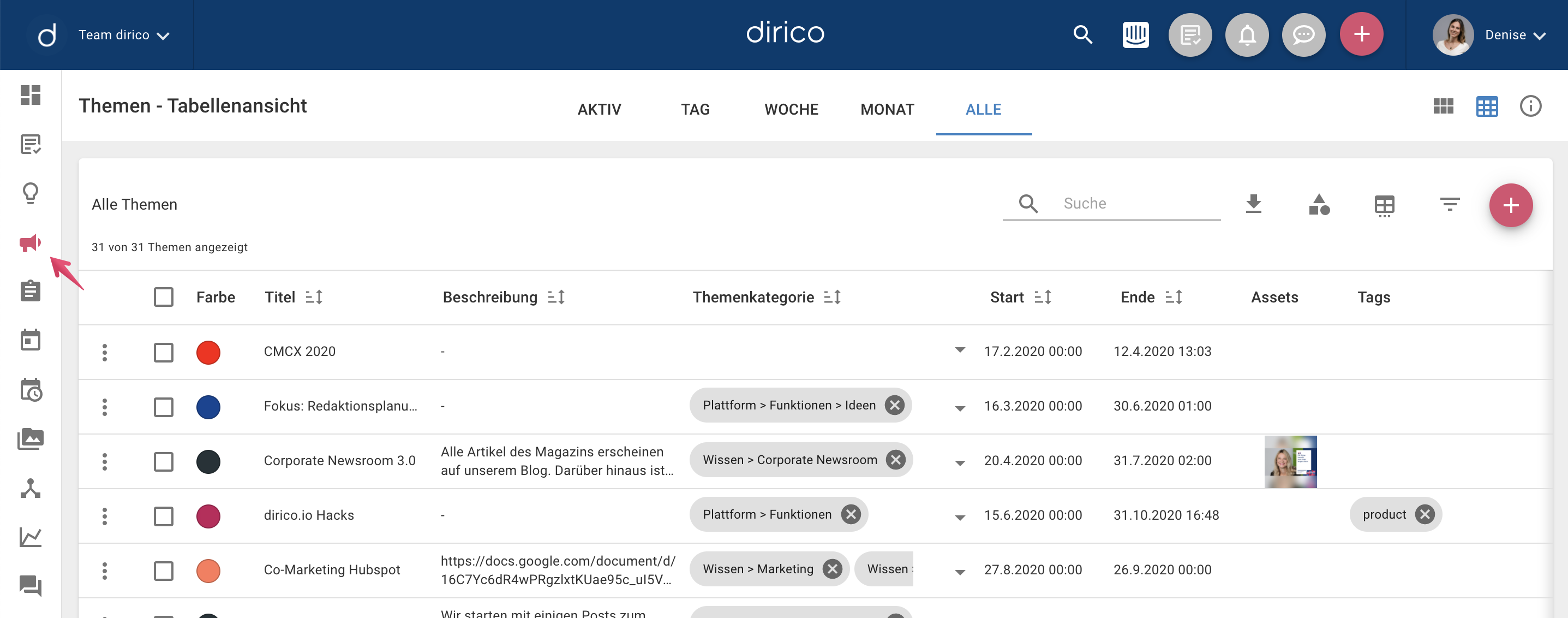This screenshot has width=1568, height=618.
Task: Open the Denise user menu dropdown
Action: (1515, 35)
